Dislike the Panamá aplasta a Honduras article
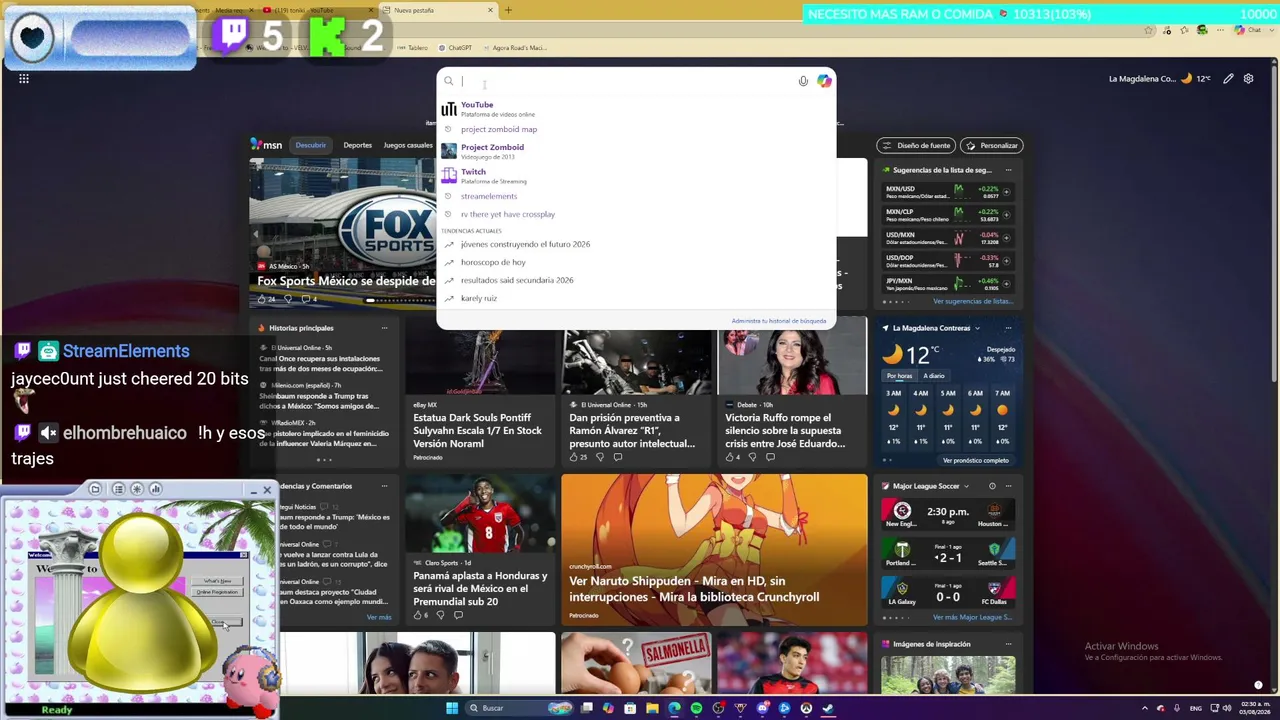This screenshot has height=720, width=1280. click(440, 615)
